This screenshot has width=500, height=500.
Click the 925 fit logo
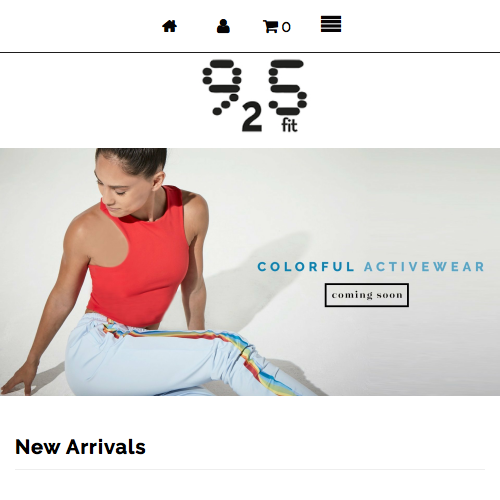255,96
